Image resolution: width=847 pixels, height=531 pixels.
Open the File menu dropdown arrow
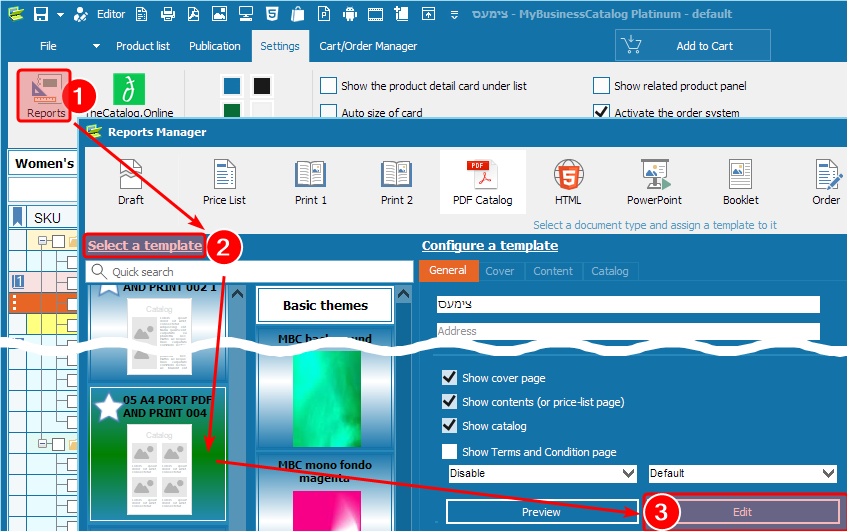[96, 46]
